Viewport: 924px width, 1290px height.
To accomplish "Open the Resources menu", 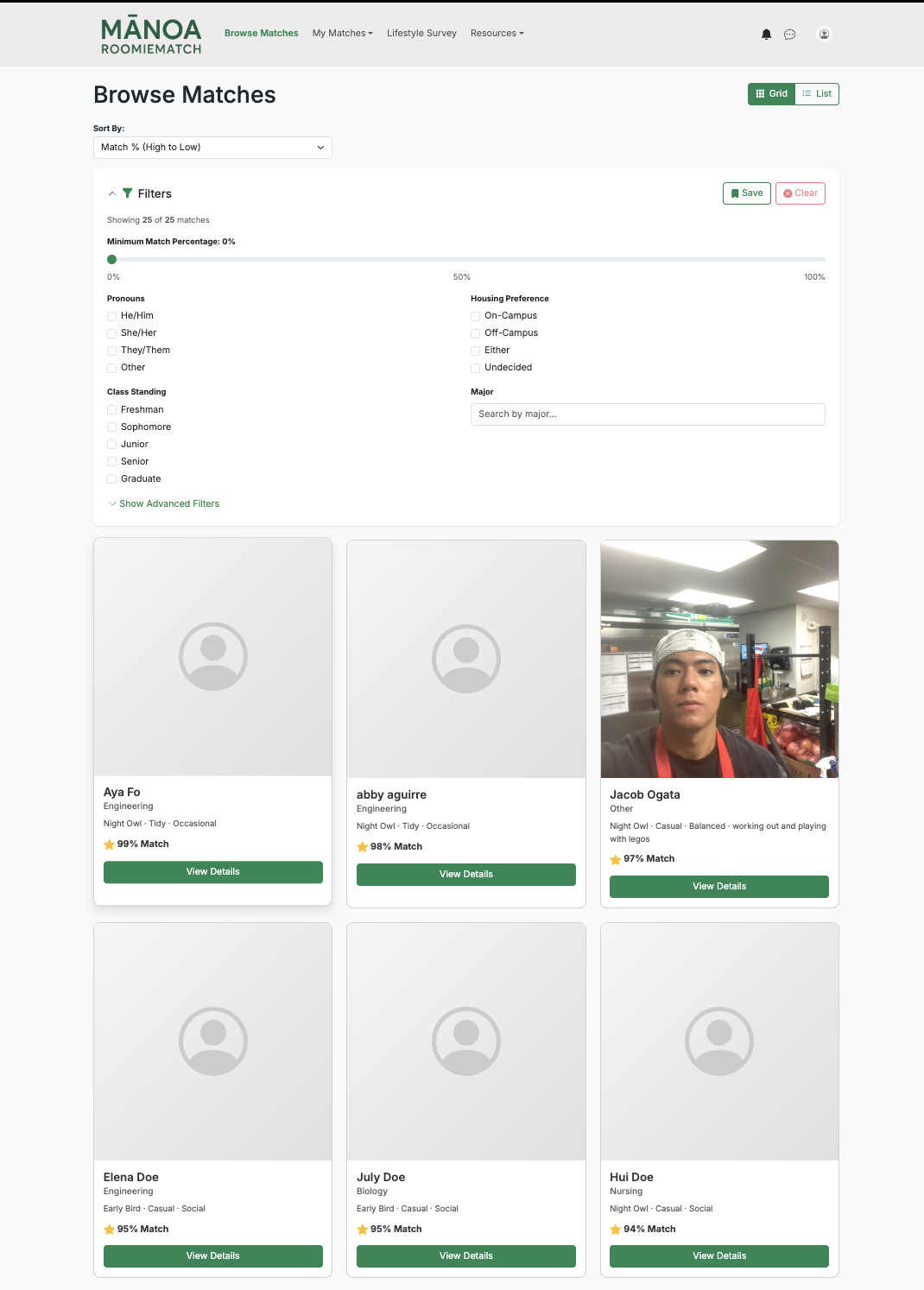I will click(497, 34).
